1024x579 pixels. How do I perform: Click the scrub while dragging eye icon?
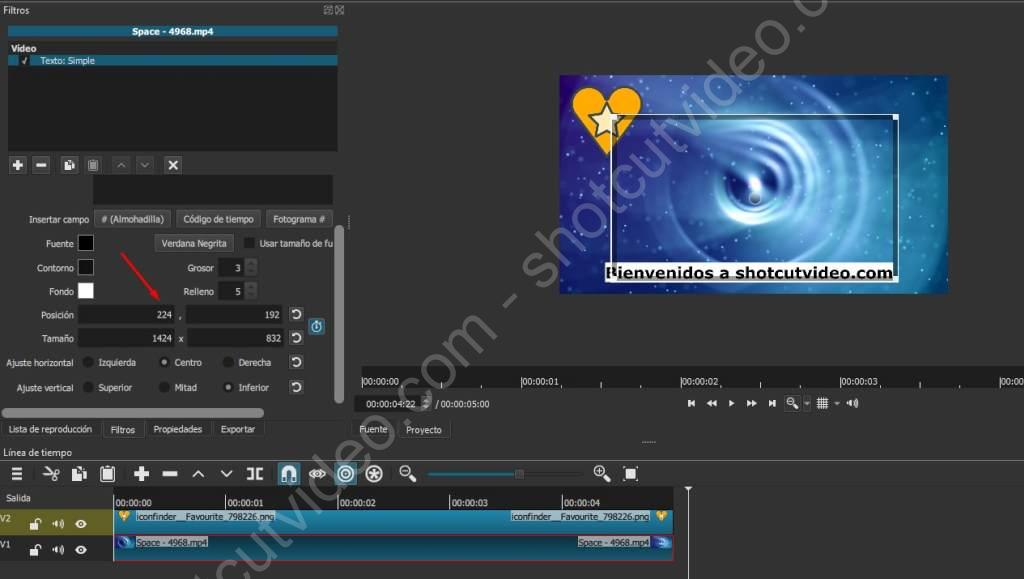point(317,474)
